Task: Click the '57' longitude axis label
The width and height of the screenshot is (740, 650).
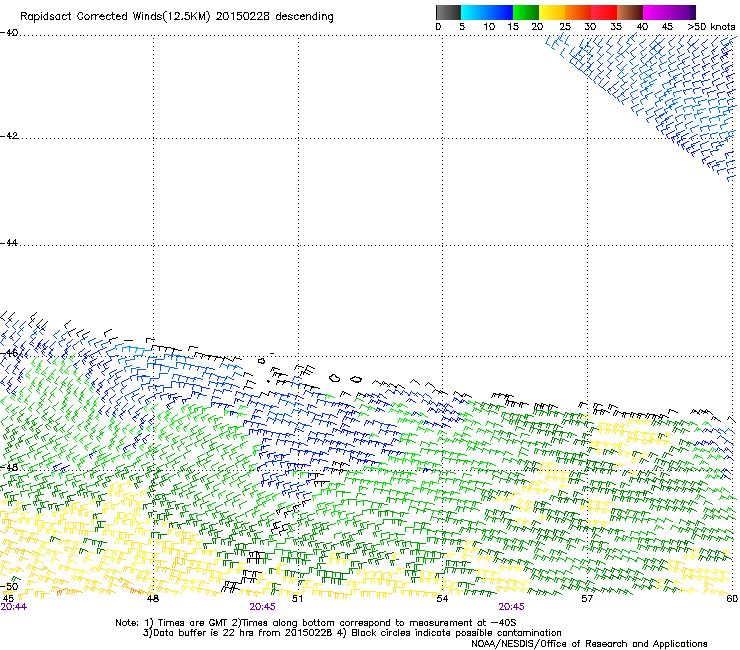Action: coord(587,599)
